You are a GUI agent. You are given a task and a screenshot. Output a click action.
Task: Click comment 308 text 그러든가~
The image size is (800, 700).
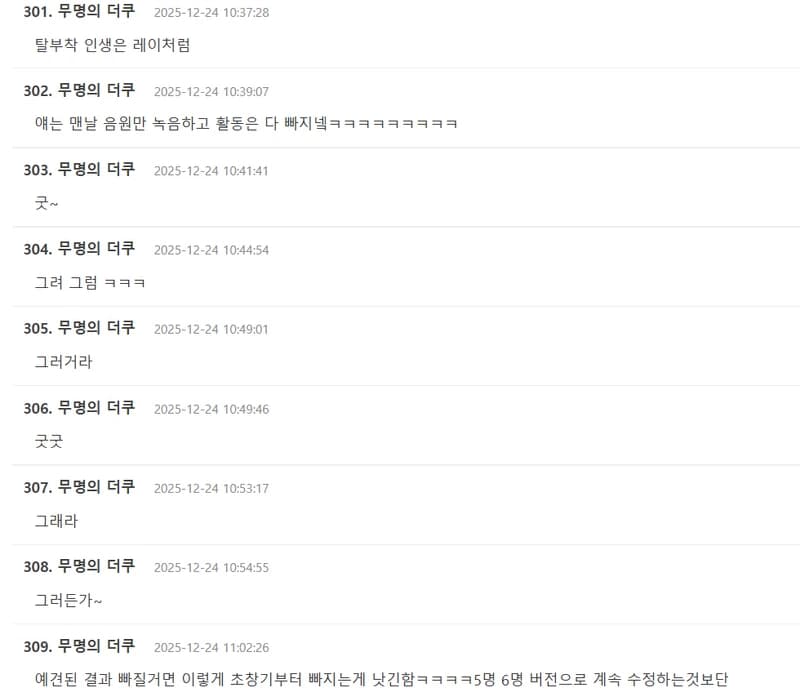click(68, 600)
